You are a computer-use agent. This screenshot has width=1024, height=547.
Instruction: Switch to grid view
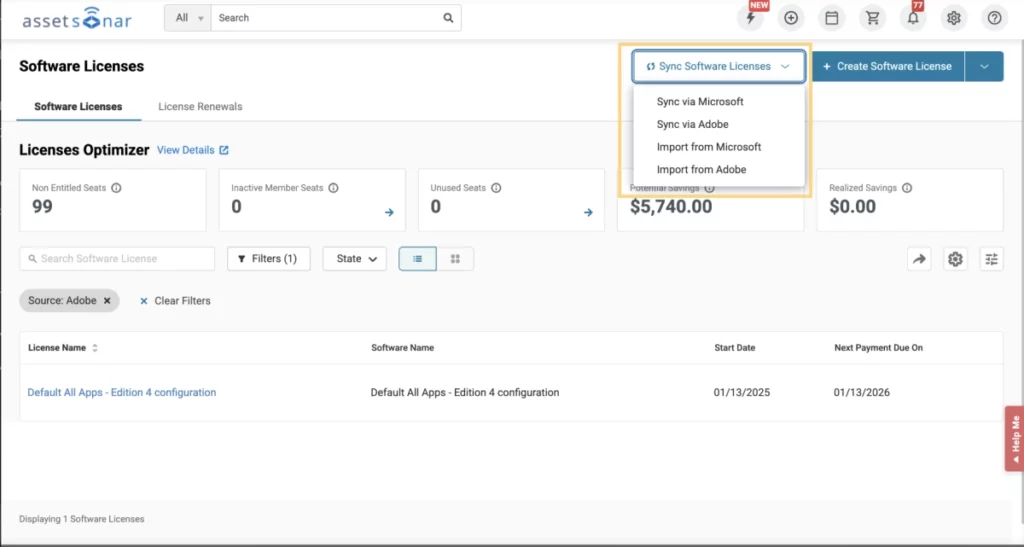coord(455,259)
